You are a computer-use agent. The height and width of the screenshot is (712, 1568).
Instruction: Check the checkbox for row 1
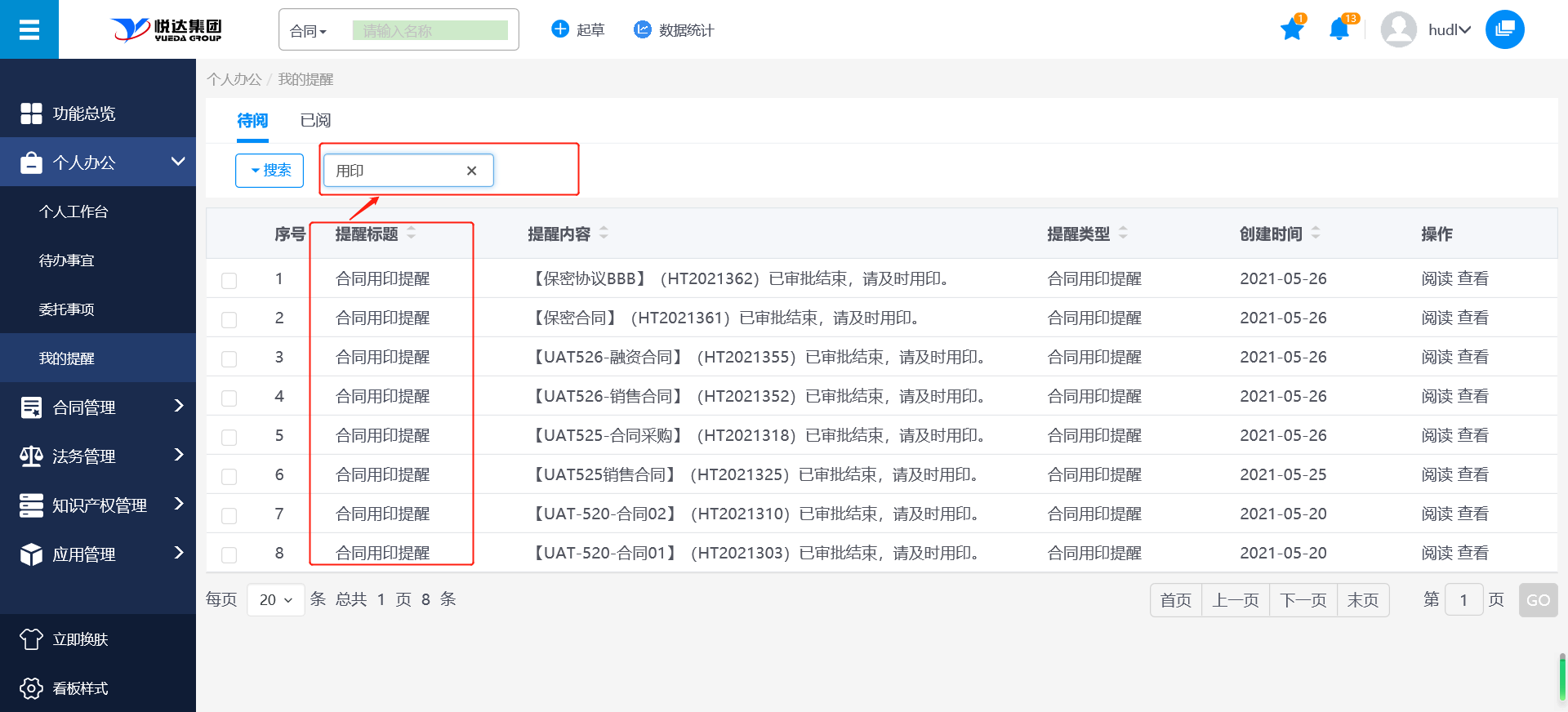[229, 280]
